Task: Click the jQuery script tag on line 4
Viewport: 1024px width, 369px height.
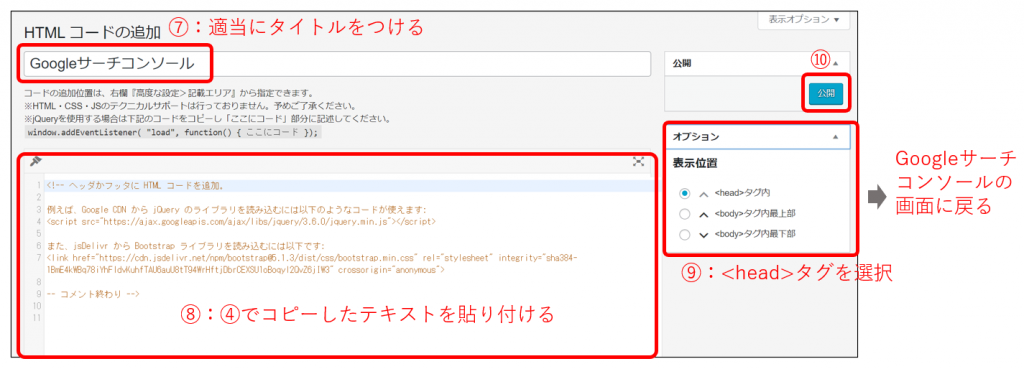Action: coord(241,222)
